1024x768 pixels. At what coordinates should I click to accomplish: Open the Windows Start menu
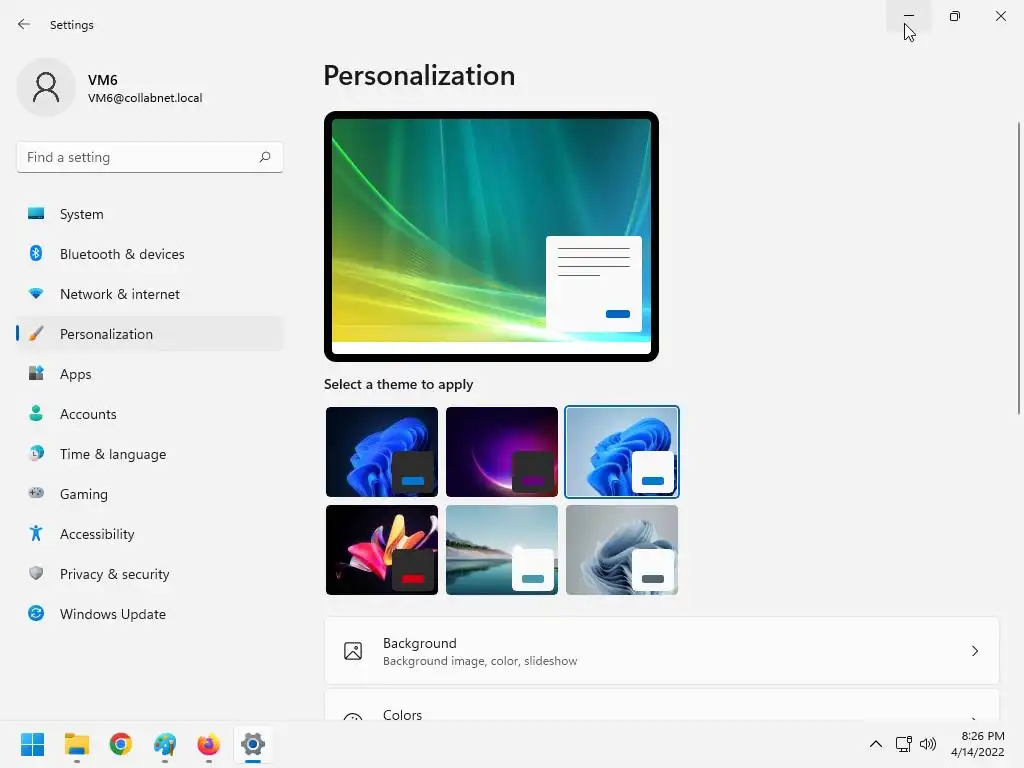(32, 744)
